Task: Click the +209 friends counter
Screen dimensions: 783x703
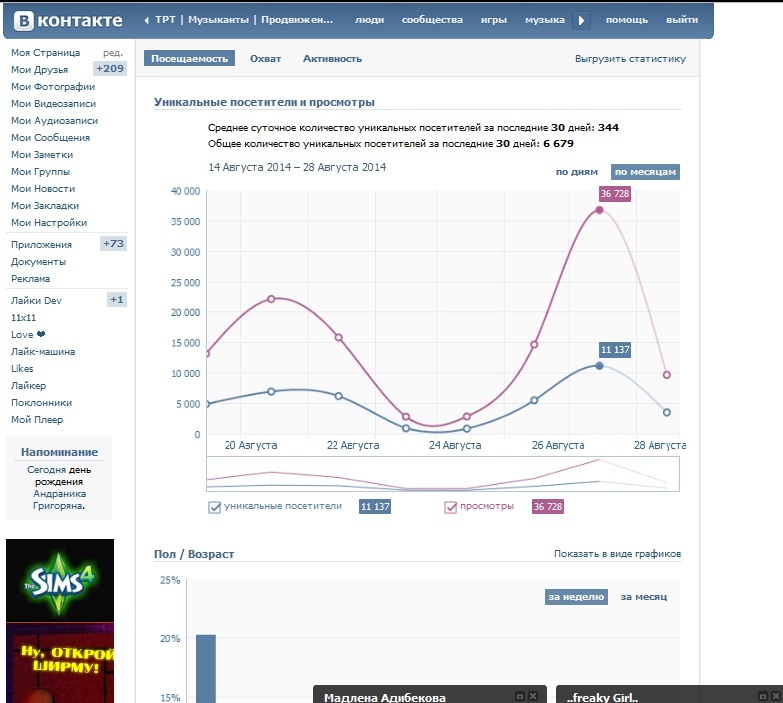Action: click(110, 68)
